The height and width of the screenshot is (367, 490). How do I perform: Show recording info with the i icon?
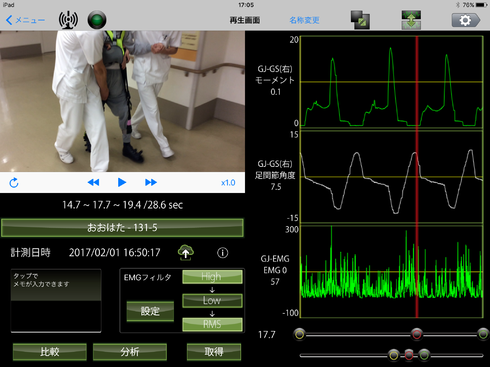223,253
